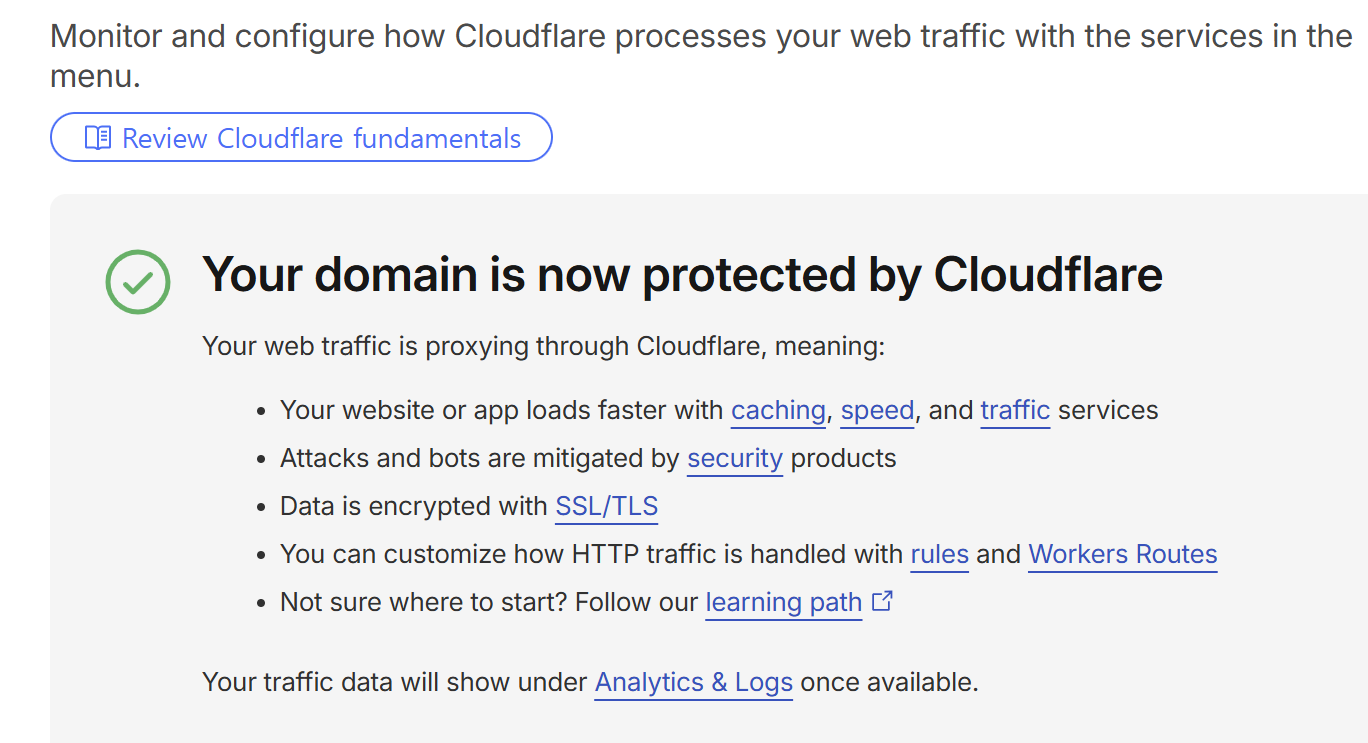The height and width of the screenshot is (743, 1368).
Task: Click the 'Your traffic data will show under' text
Action: [x=395, y=682]
